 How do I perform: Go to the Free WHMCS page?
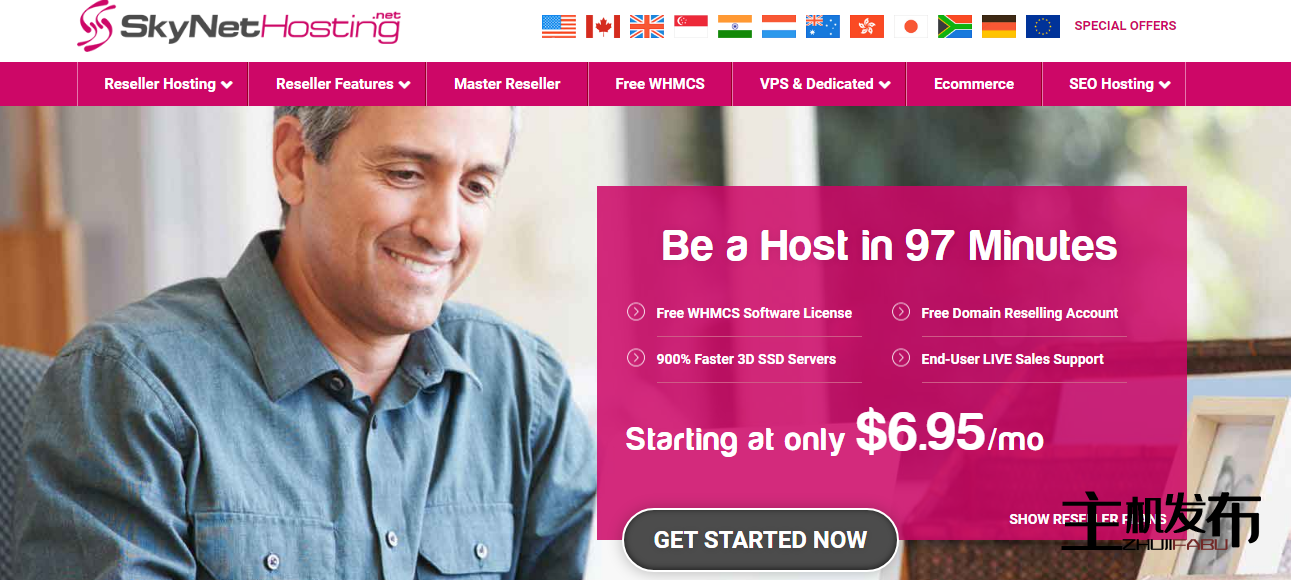[660, 84]
